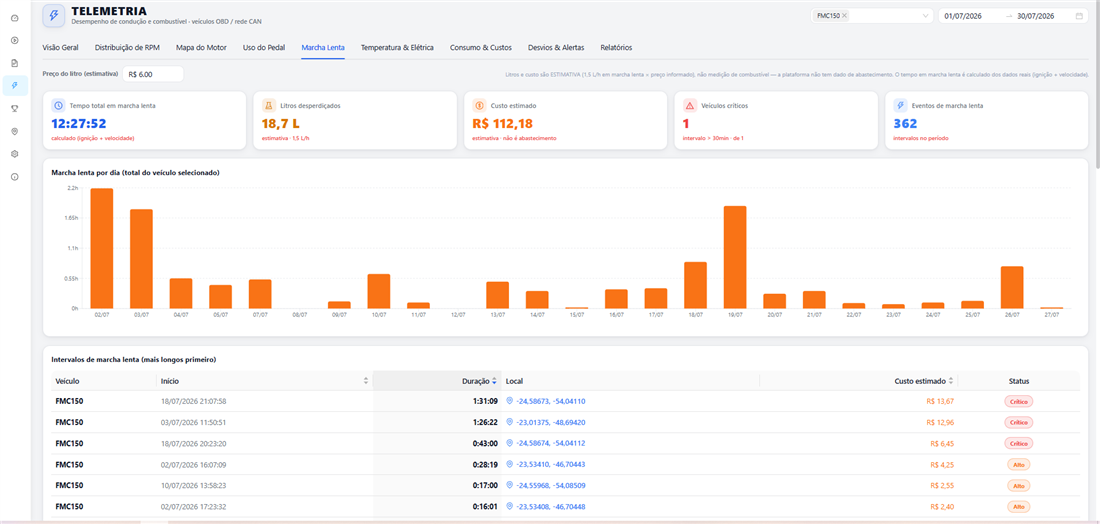This screenshot has height=524, width=1100.
Task: Open location link -23,53410, -46,70443
Action: click(x=551, y=464)
